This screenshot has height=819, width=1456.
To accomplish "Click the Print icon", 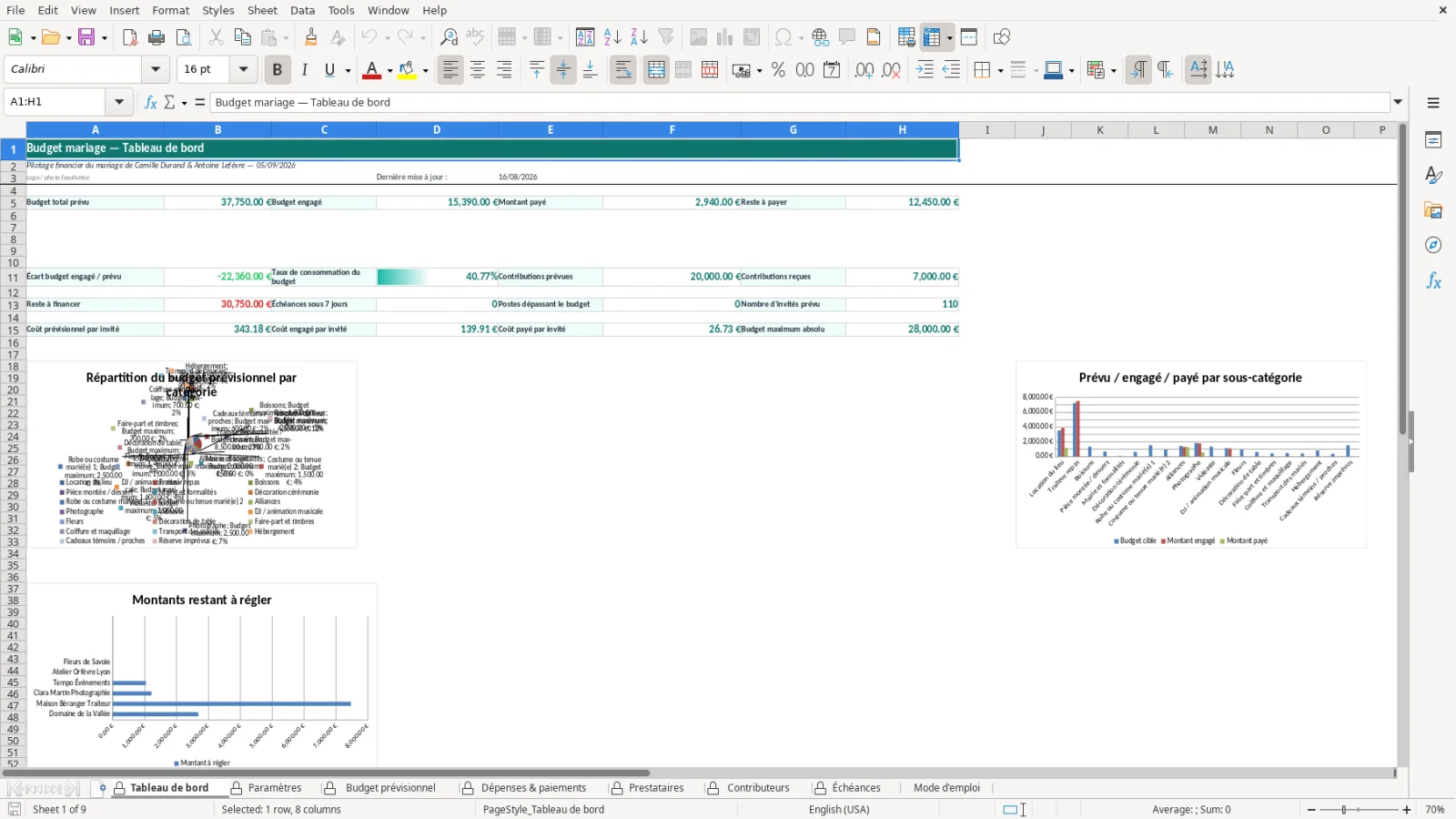I will pos(157,37).
